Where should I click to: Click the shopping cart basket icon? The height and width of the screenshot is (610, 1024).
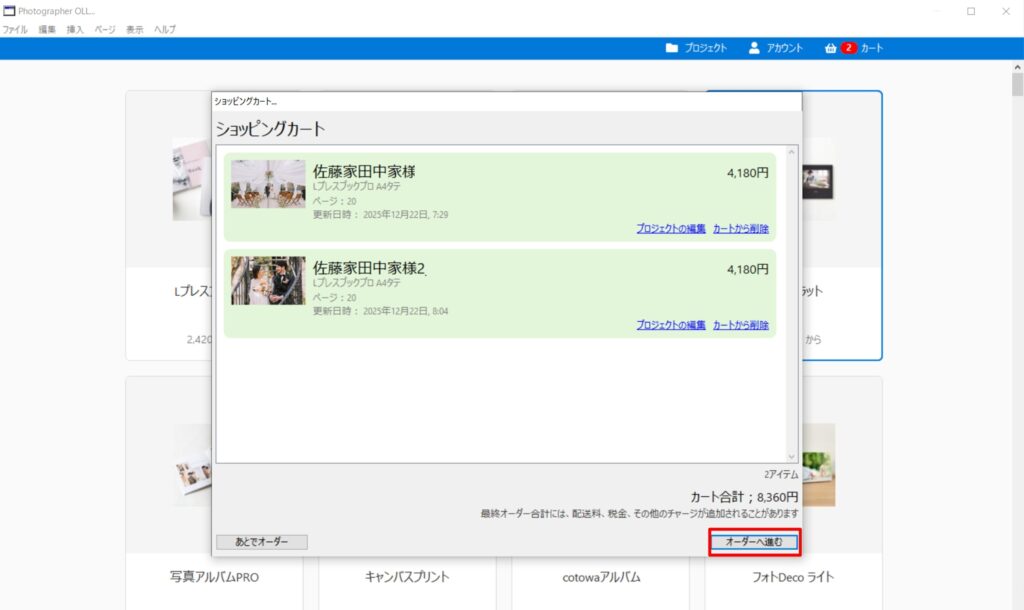pyautogui.click(x=830, y=48)
